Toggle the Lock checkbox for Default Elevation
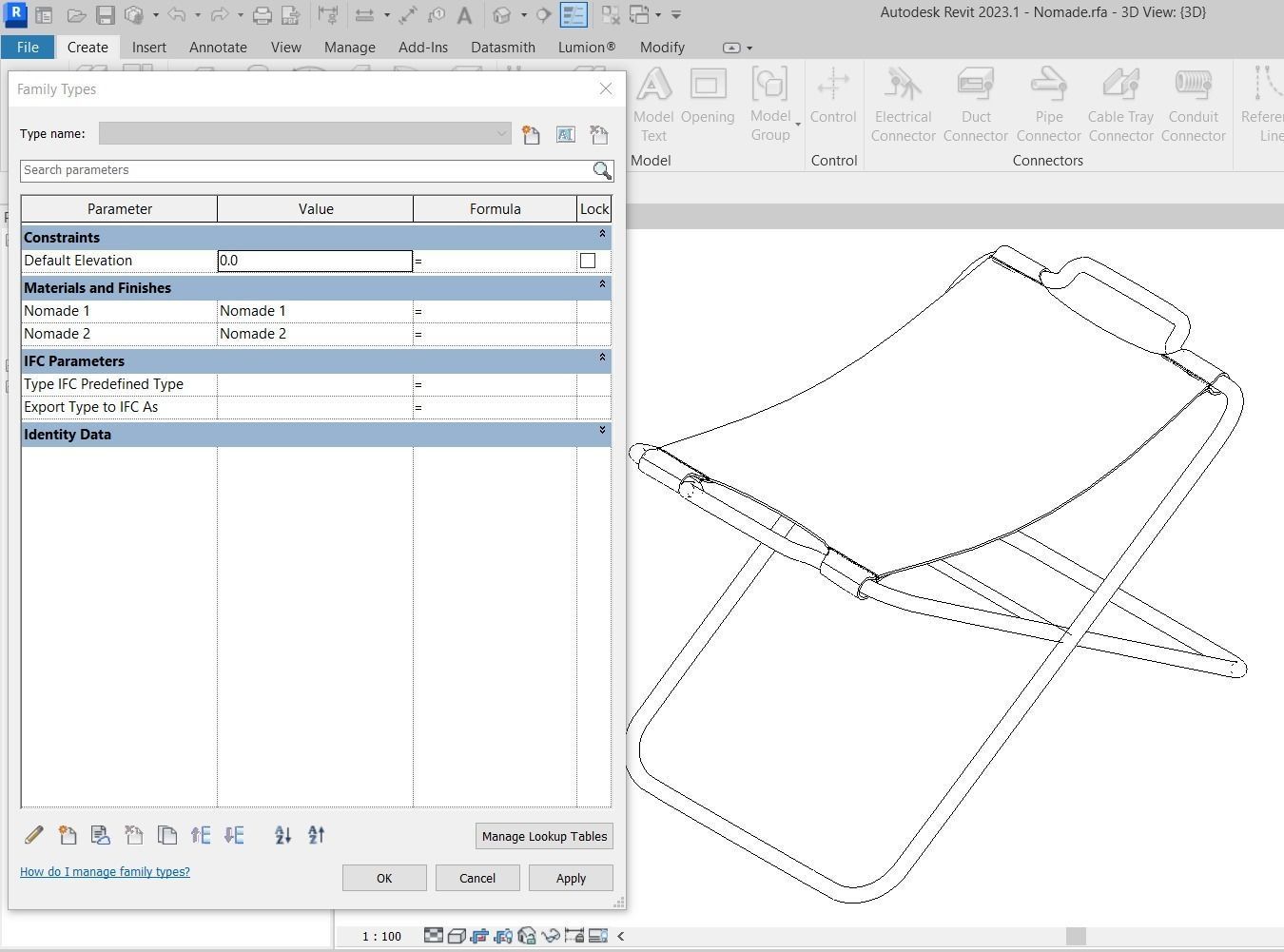 (x=588, y=261)
